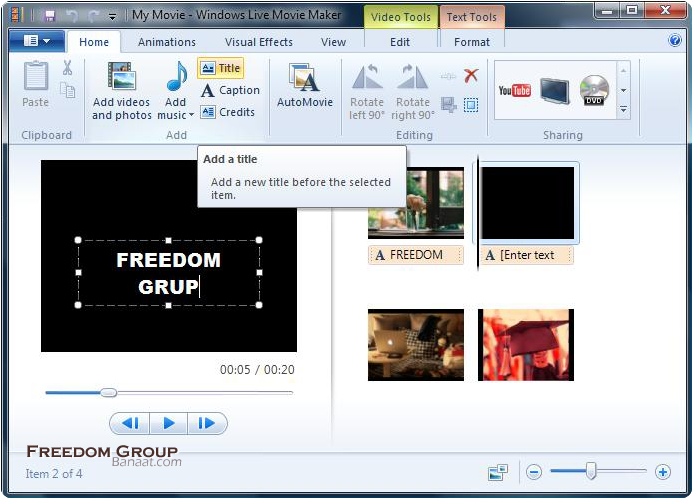Viewport: 696px width, 502px height.
Task: Save project from quick access toolbar
Action: [50, 16]
